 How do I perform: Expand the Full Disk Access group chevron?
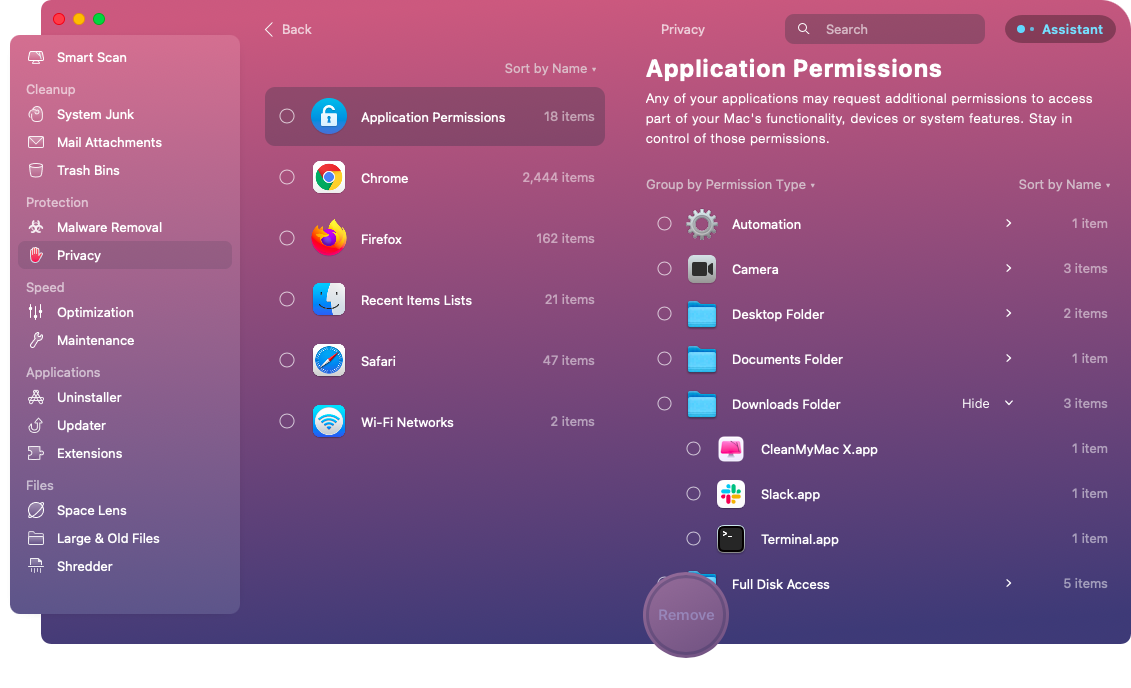(x=1008, y=583)
